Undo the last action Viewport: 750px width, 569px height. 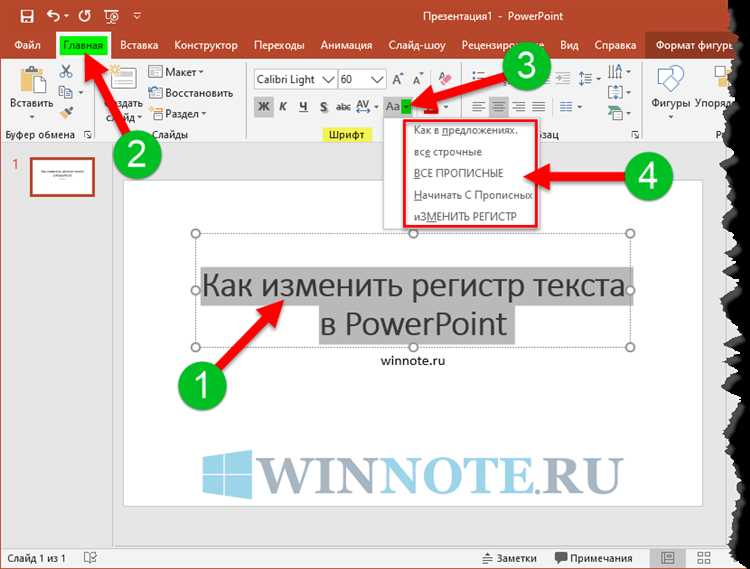(x=53, y=16)
